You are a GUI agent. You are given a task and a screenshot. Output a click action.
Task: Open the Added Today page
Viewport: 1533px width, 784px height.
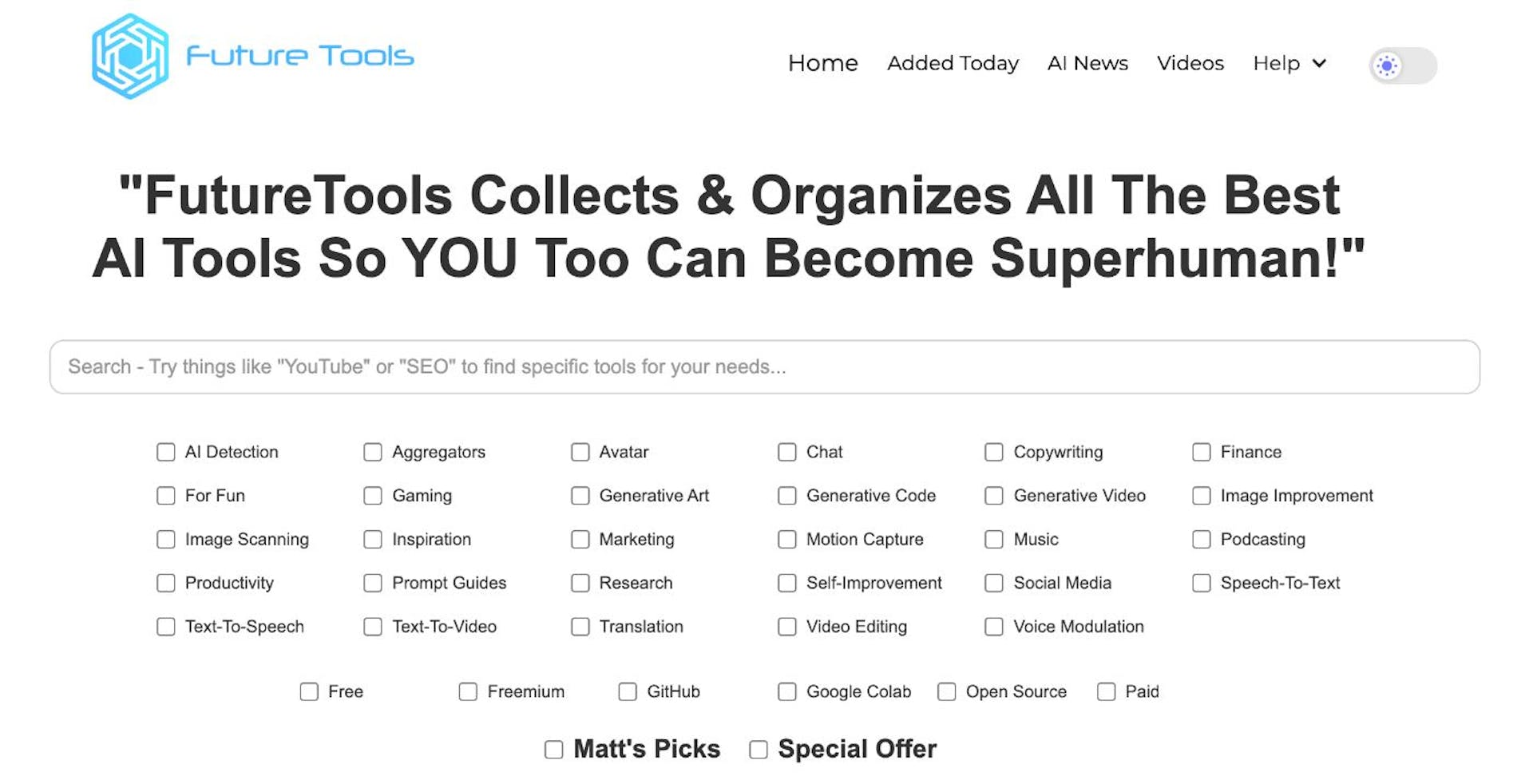(952, 63)
